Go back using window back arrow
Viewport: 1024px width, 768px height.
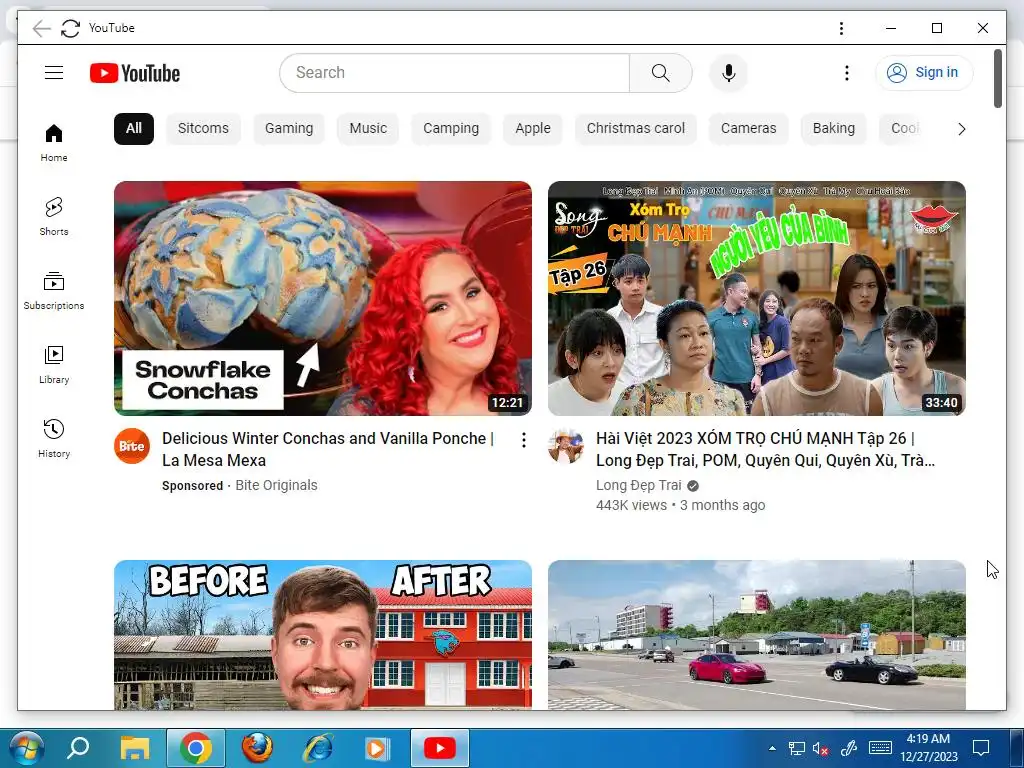tap(41, 28)
